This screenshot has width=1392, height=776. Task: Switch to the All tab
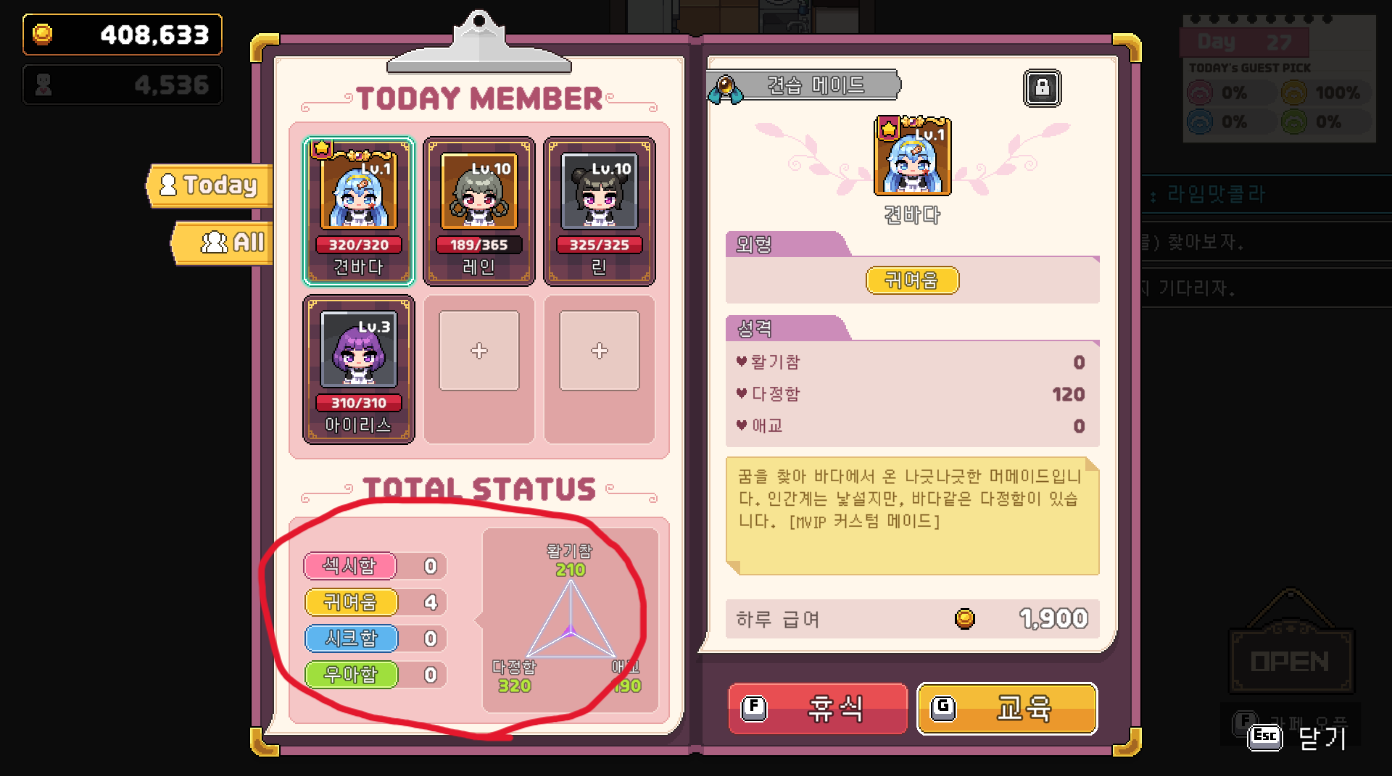coord(222,242)
